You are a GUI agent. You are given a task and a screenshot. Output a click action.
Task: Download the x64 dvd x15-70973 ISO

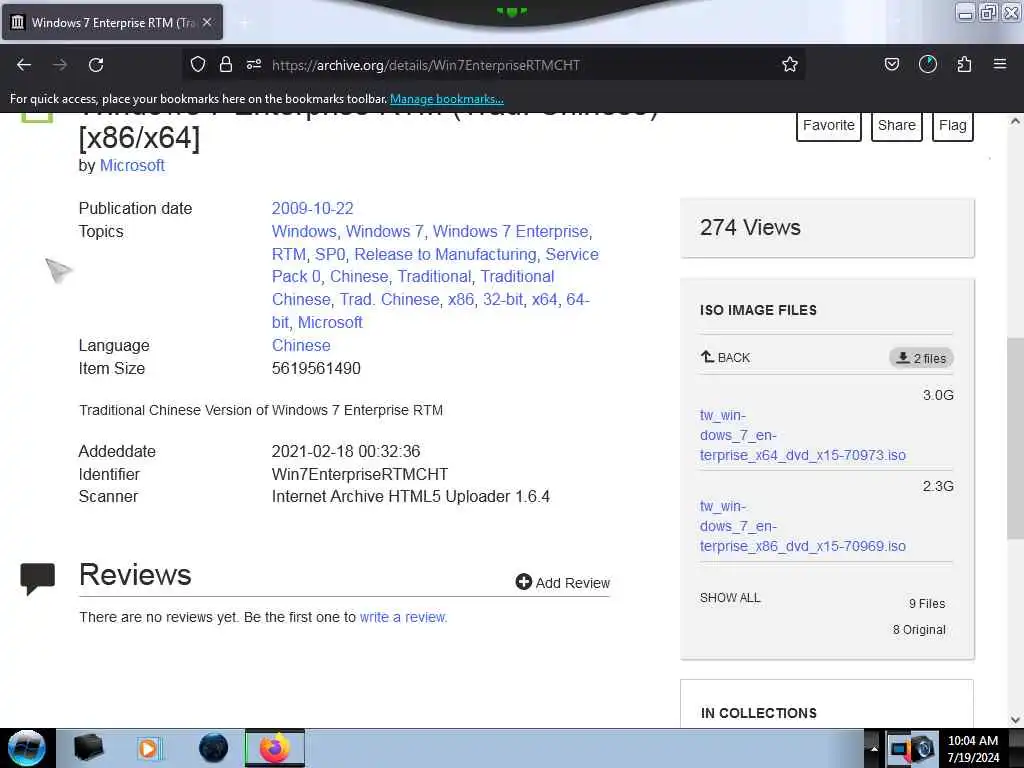tap(803, 435)
